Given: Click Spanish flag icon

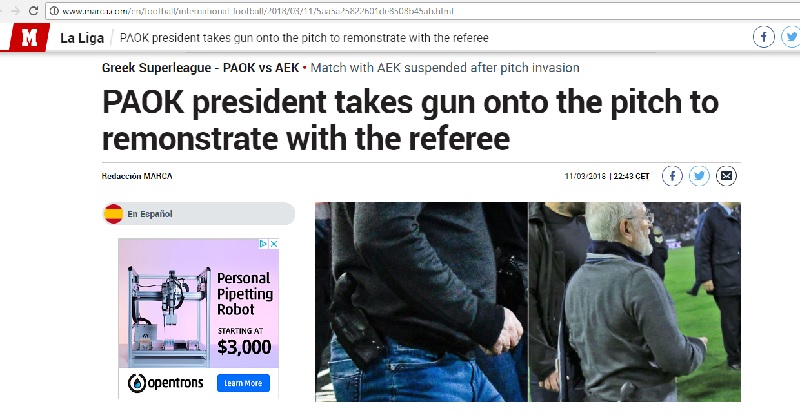Looking at the screenshot, I should point(113,214).
